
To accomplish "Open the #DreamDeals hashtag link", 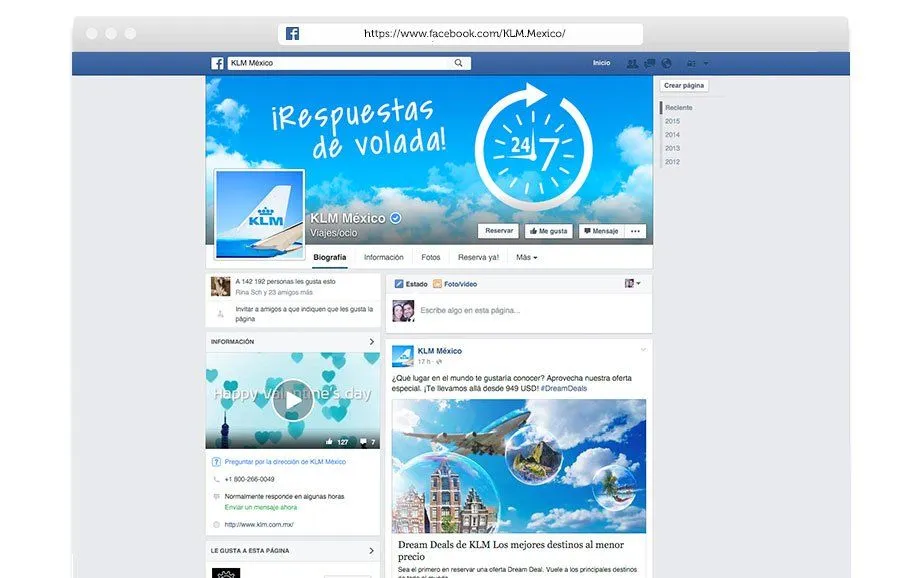I will pyautogui.click(x=564, y=388).
